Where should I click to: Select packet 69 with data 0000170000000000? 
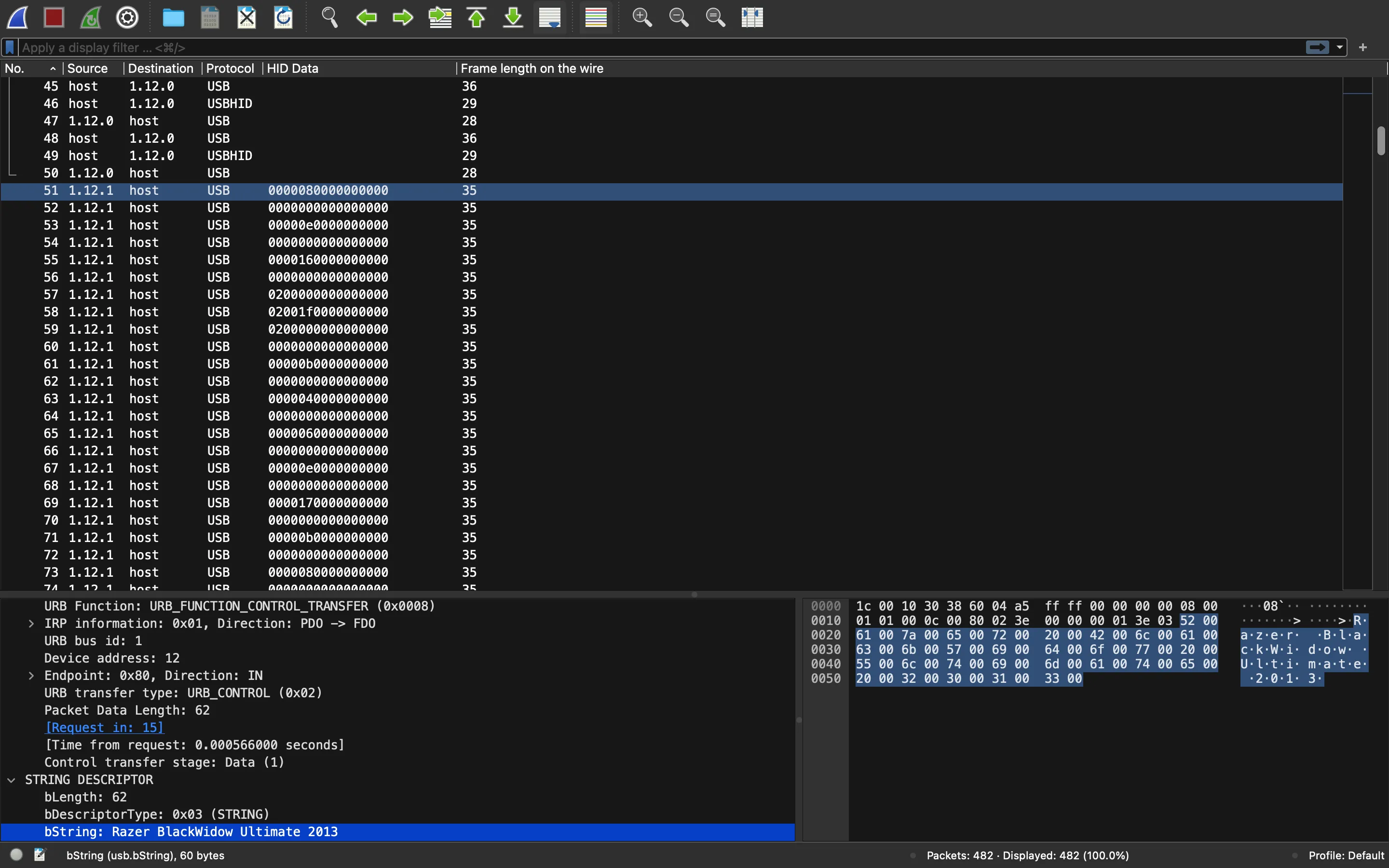(x=671, y=503)
